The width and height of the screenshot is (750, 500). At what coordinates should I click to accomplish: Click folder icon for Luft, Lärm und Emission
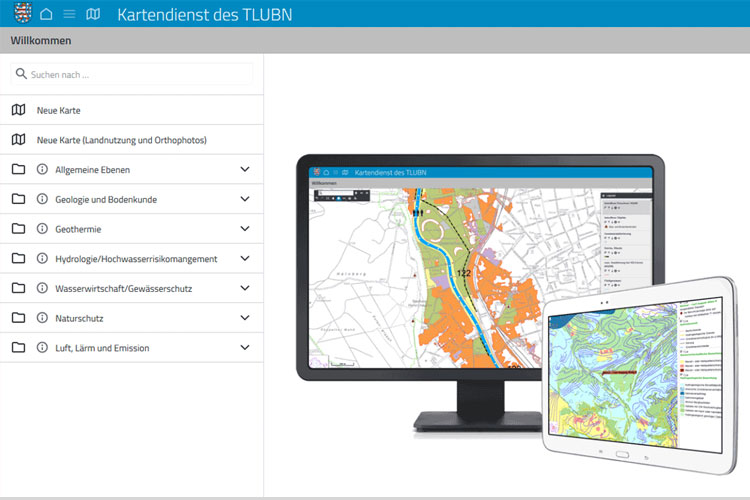coord(19,347)
